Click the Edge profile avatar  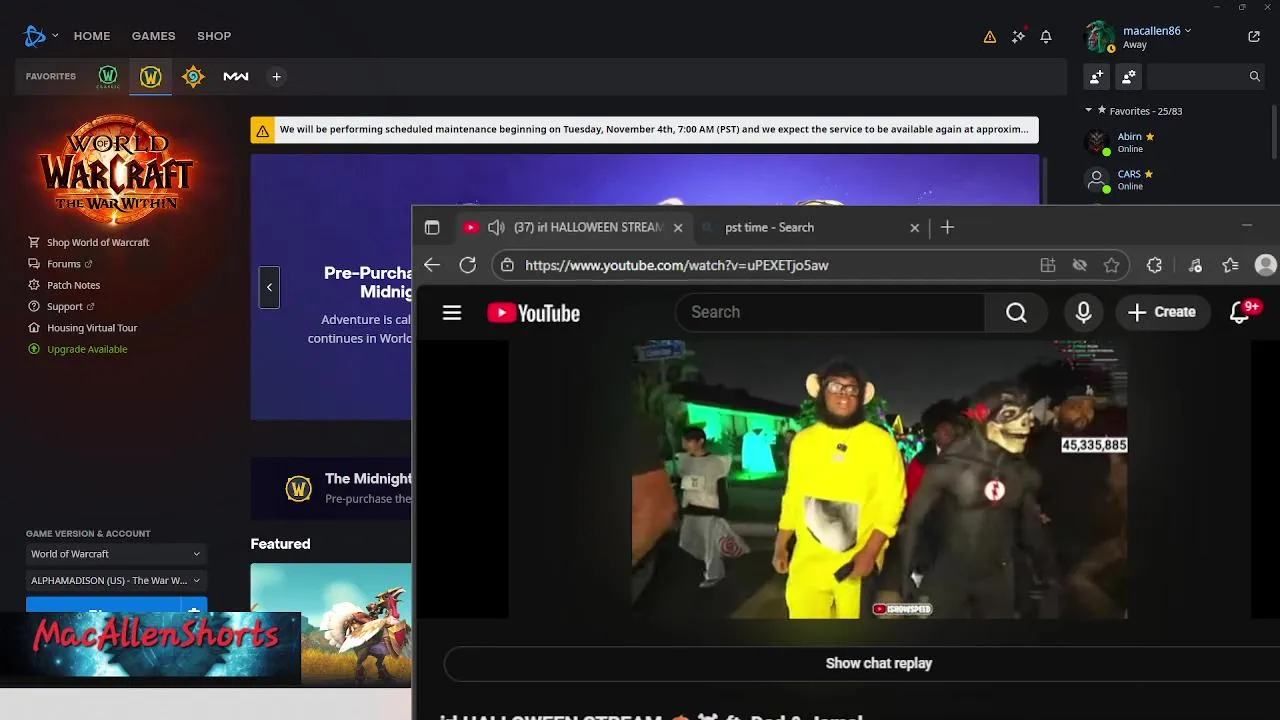coord(1266,265)
